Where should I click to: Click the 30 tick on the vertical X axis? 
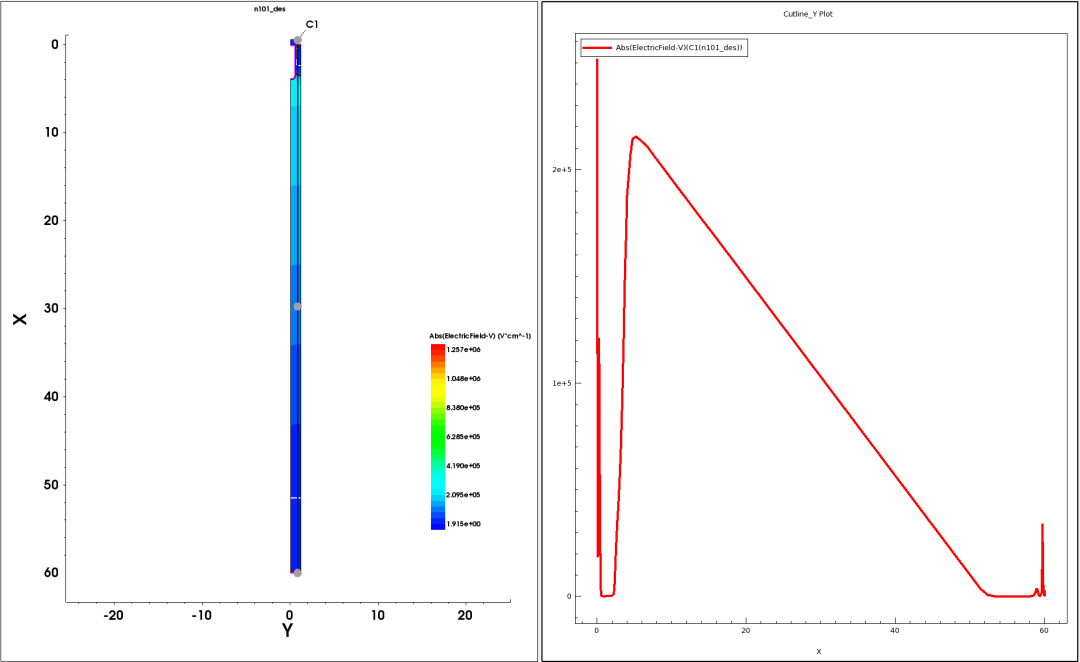point(52,309)
